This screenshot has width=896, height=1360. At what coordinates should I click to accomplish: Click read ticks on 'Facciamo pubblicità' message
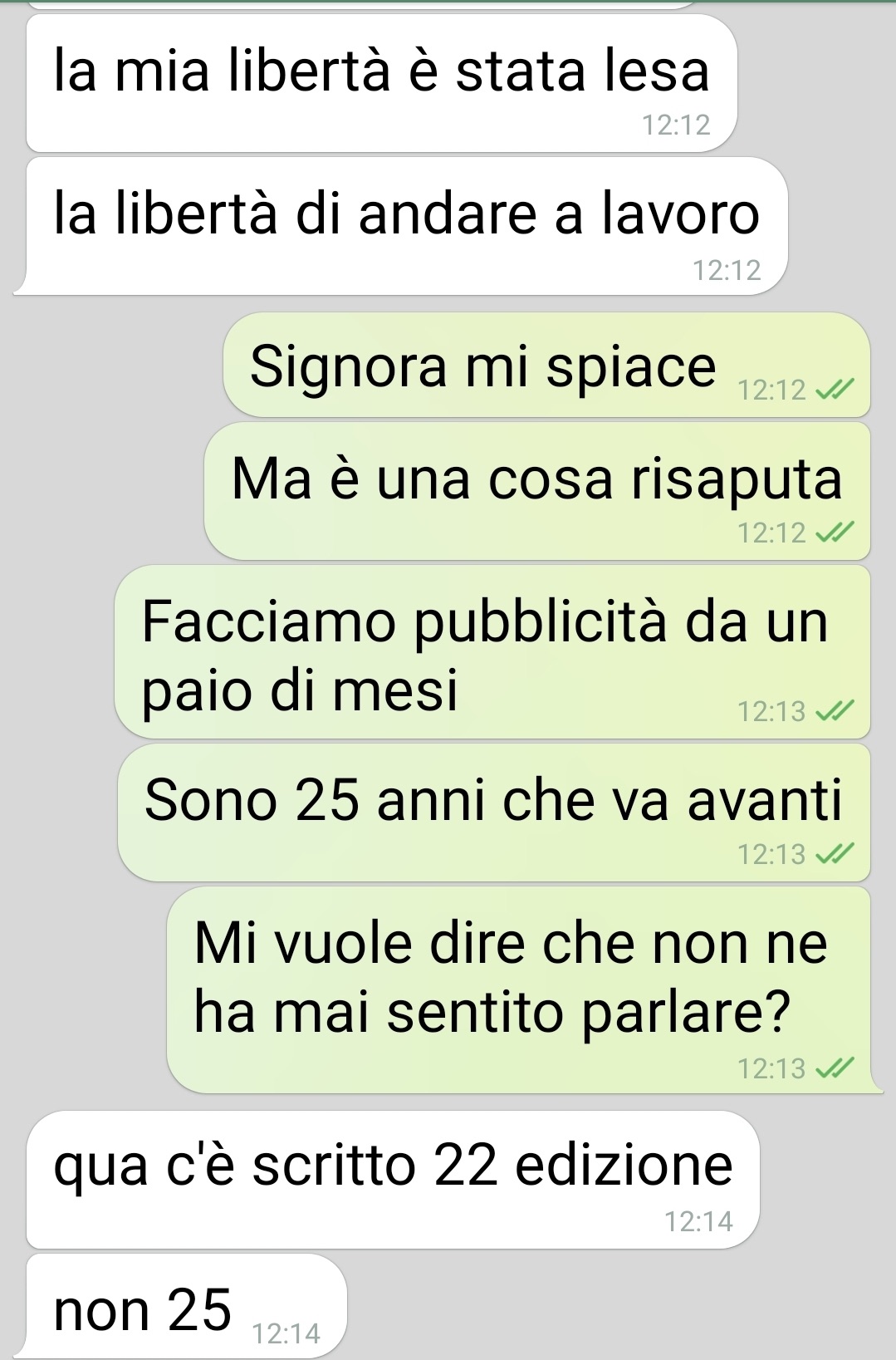click(834, 710)
